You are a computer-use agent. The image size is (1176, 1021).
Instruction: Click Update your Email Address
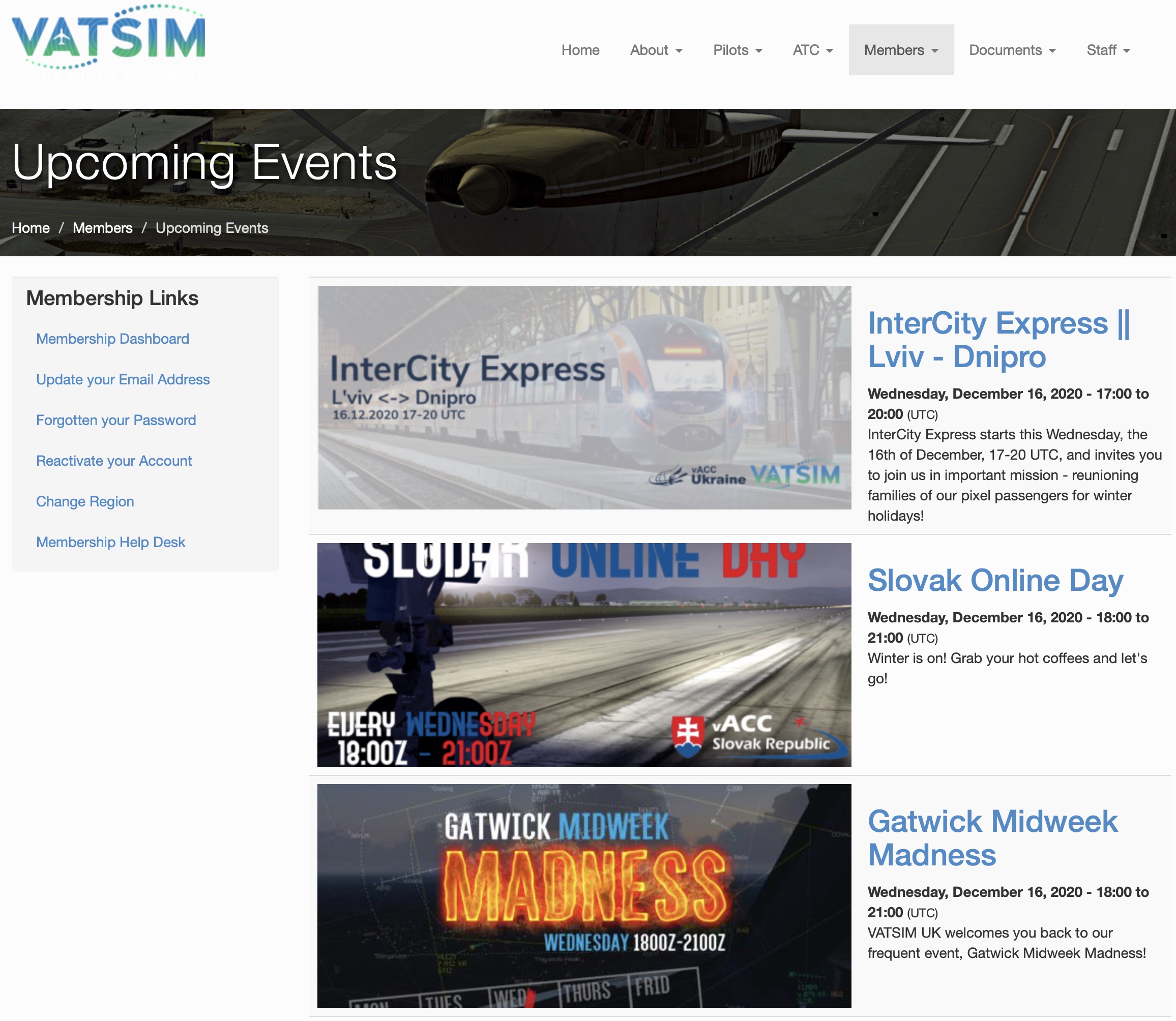click(x=123, y=379)
